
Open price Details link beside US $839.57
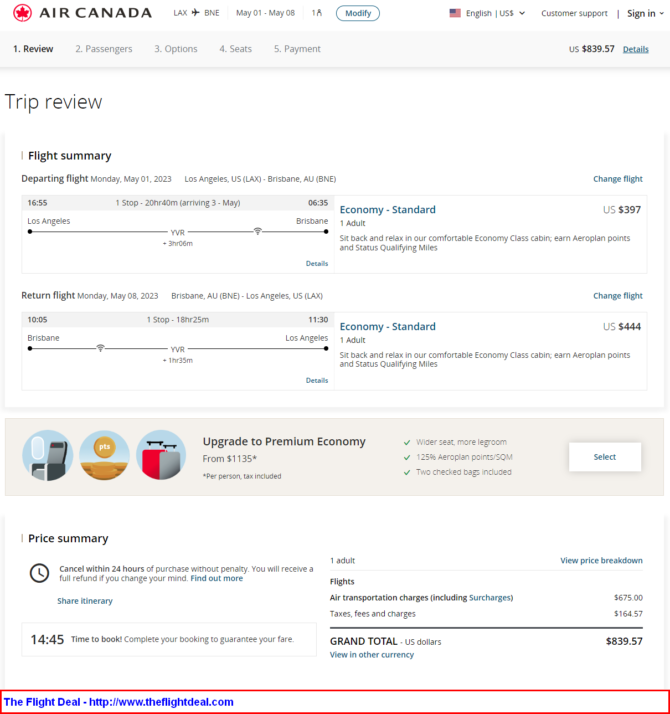(635, 49)
